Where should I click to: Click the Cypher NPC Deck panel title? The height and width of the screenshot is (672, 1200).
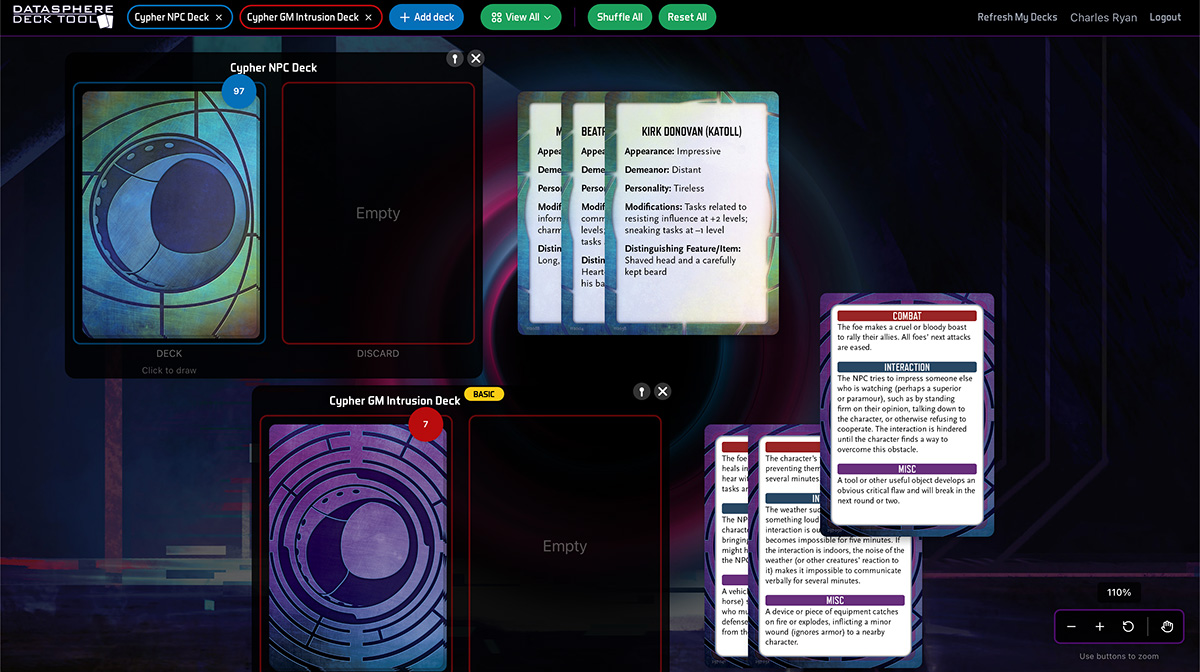pyautogui.click(x=273, y=68)
